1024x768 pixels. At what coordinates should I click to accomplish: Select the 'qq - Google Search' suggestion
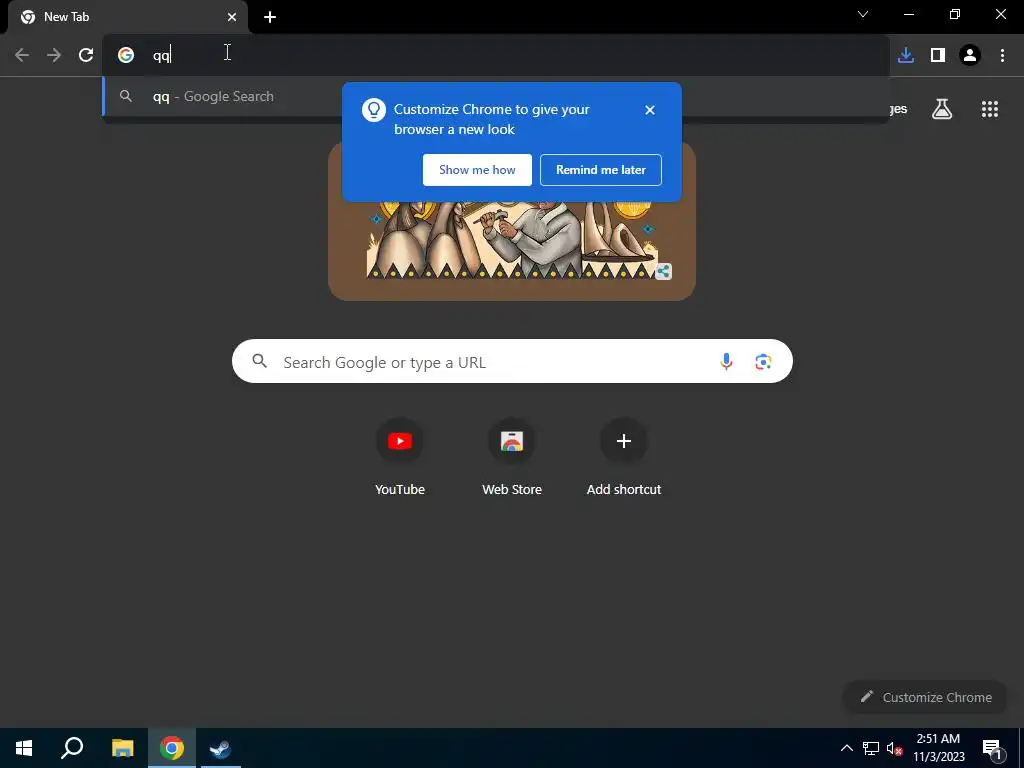tap(496, 97)
